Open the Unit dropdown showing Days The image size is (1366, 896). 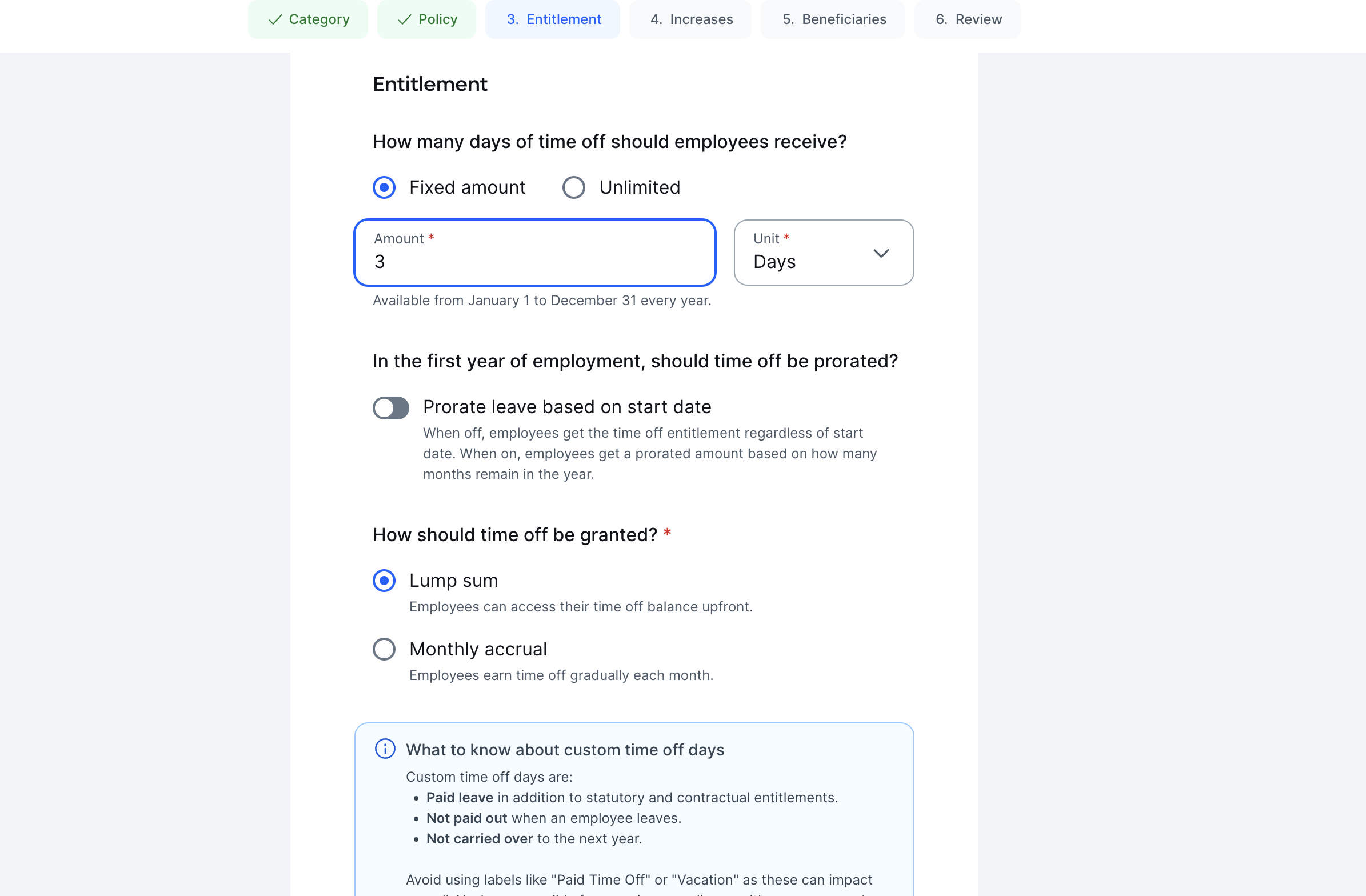click(824, 253)
